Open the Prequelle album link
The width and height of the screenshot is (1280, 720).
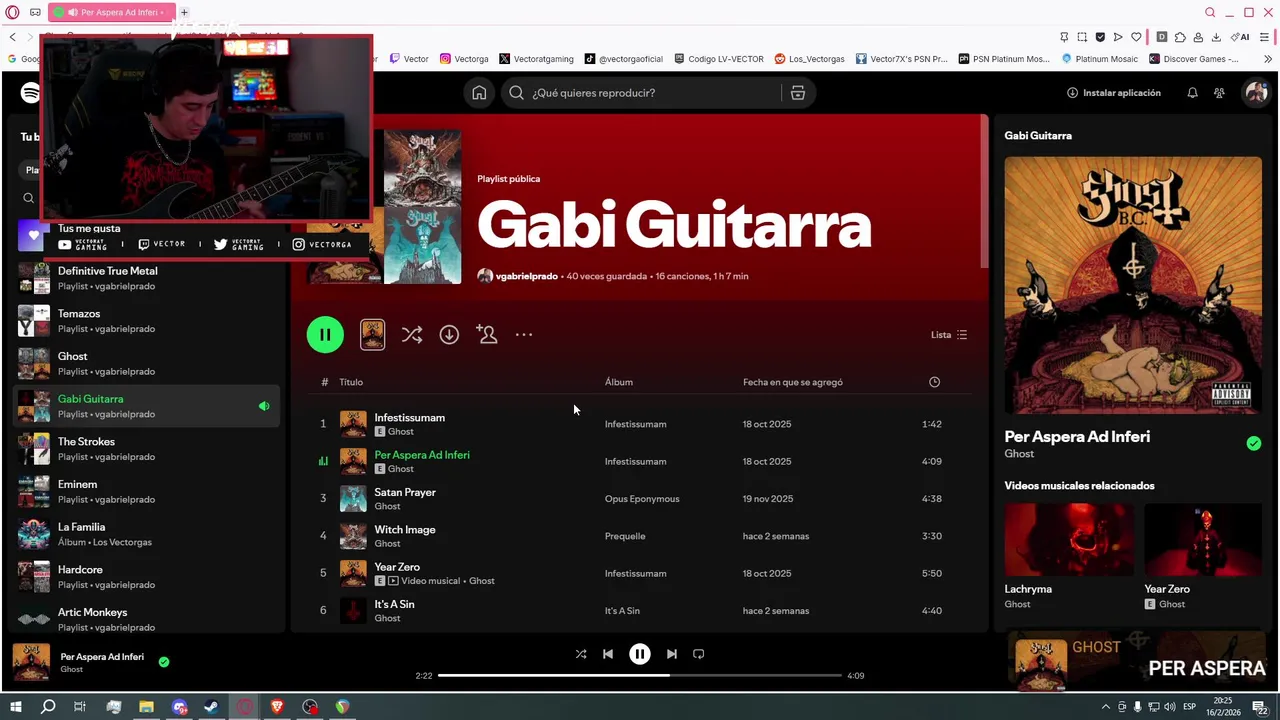coord(625,536)
